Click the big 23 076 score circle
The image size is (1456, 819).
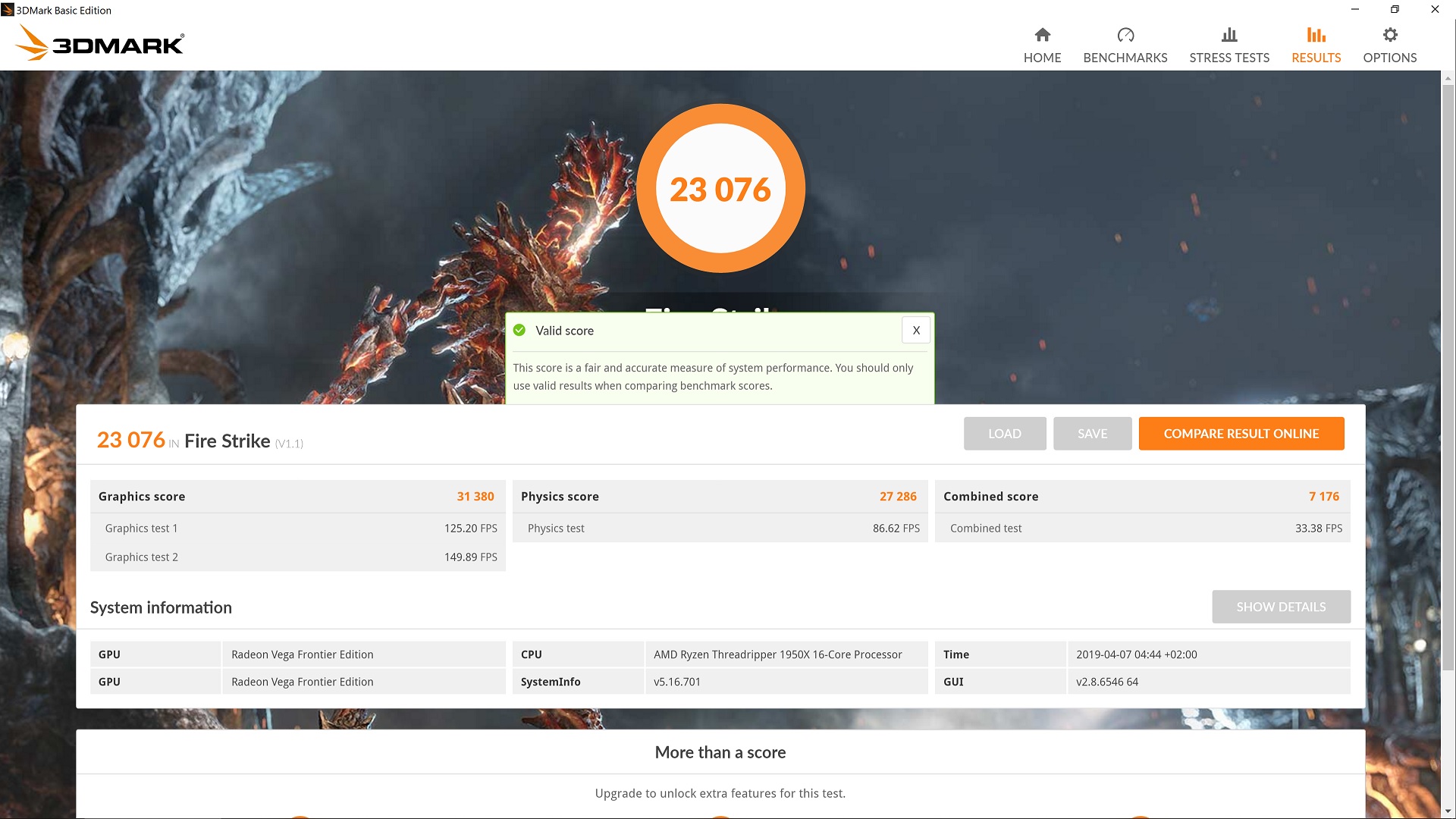[720, 189]
